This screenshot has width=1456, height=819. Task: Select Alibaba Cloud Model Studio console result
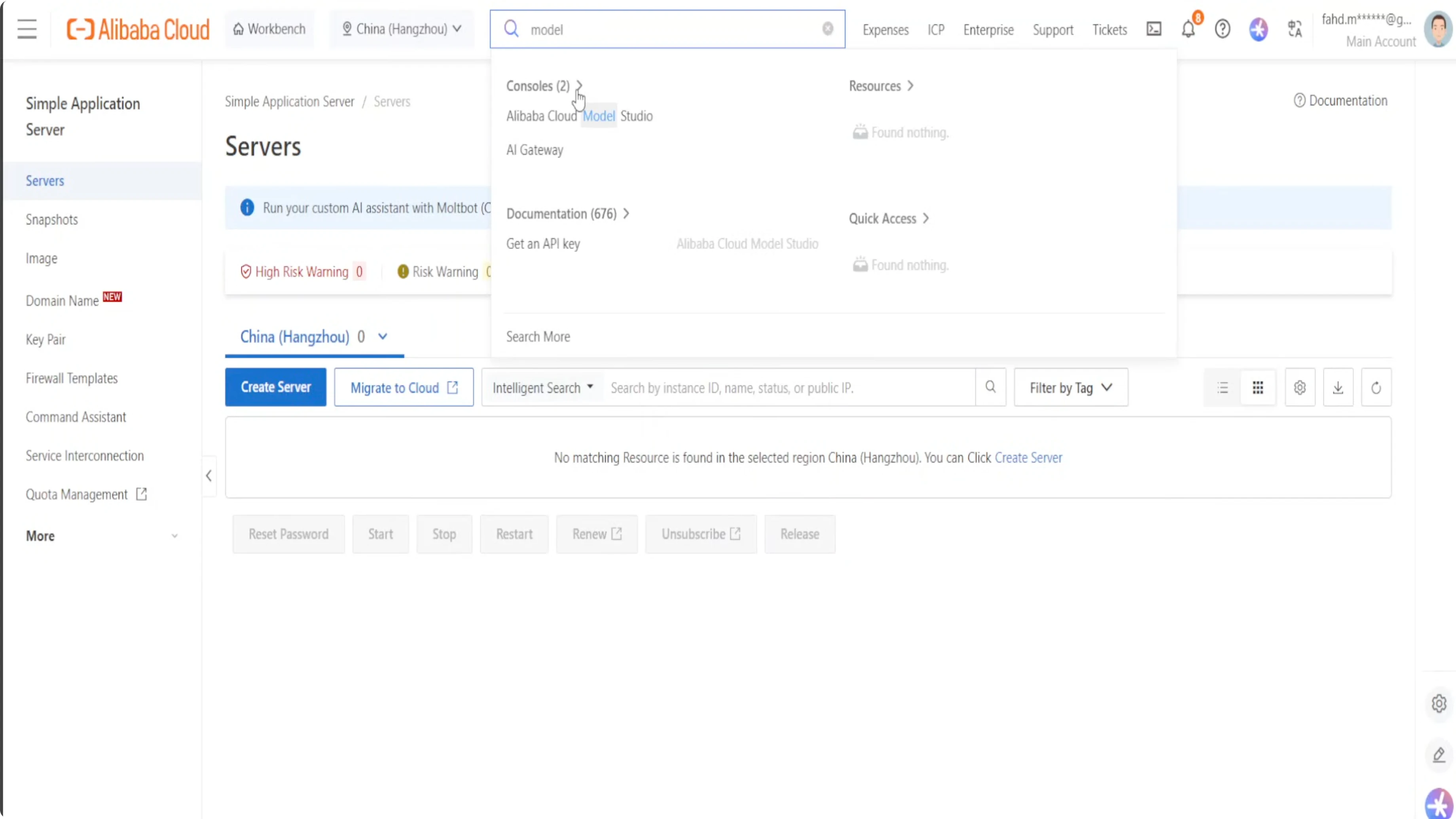579,116
